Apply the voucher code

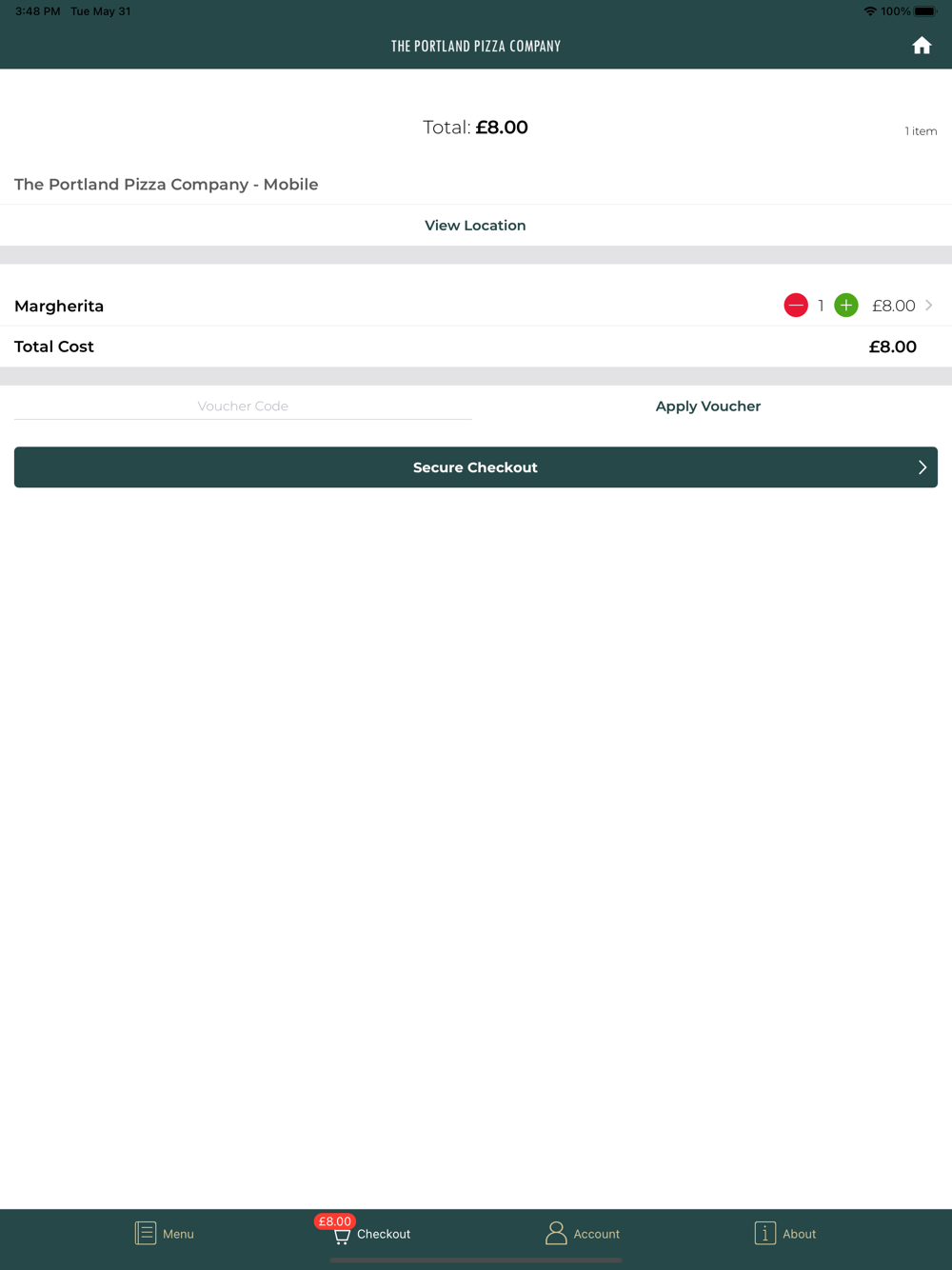[708, 407]
